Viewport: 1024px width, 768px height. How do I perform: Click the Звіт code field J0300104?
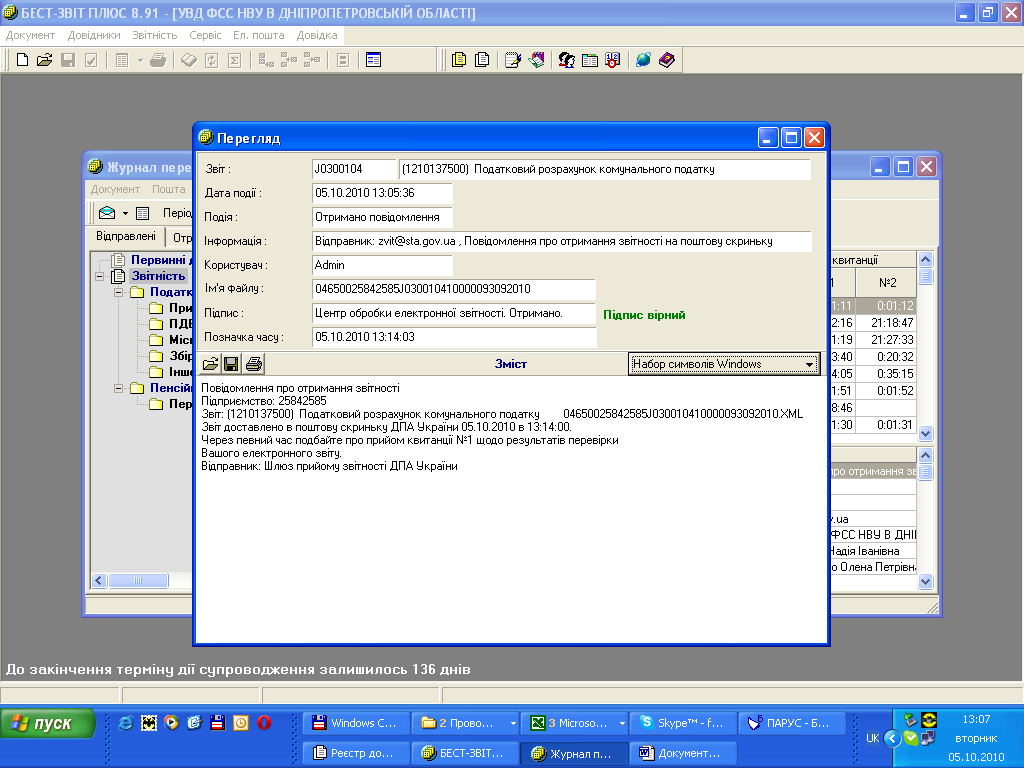[354, 169]
